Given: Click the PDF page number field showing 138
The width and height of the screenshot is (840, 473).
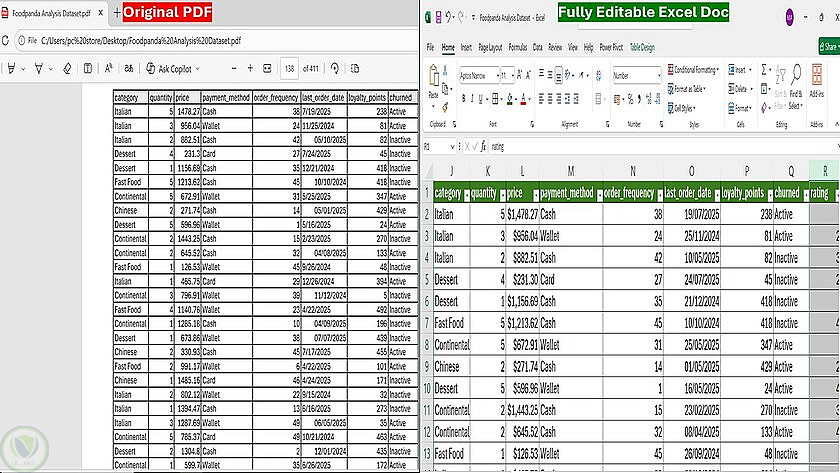Looking at the screenshot, I should click(x=289, y=69).
